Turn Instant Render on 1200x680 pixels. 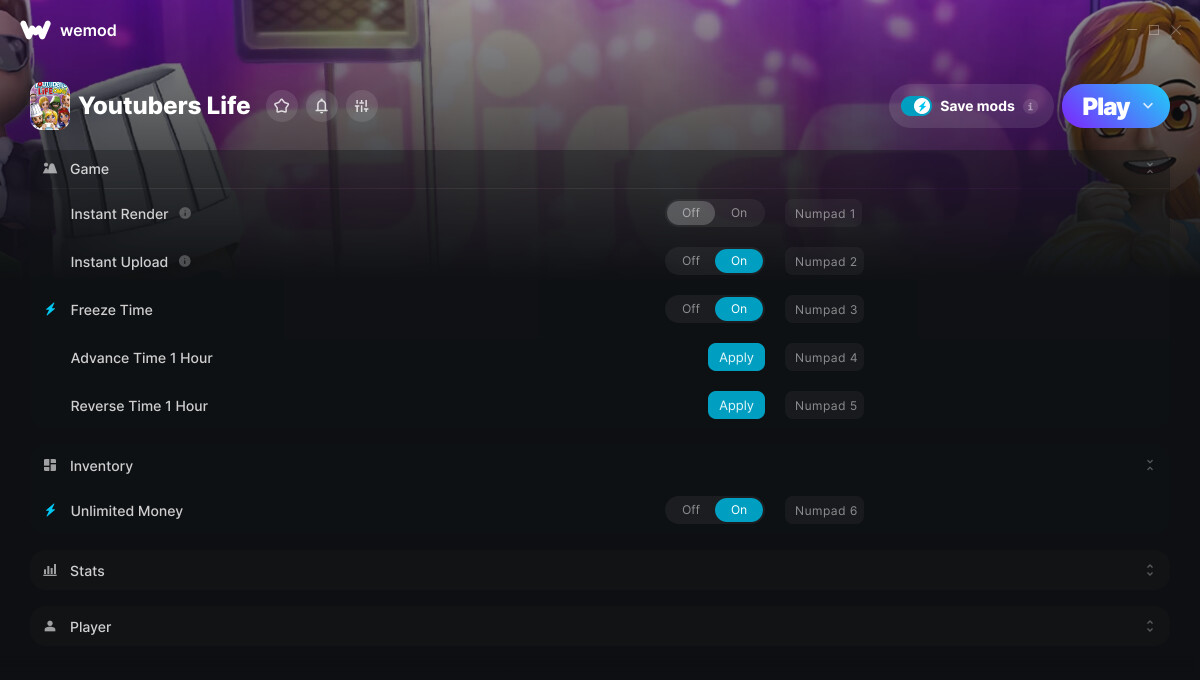(739, 213)
